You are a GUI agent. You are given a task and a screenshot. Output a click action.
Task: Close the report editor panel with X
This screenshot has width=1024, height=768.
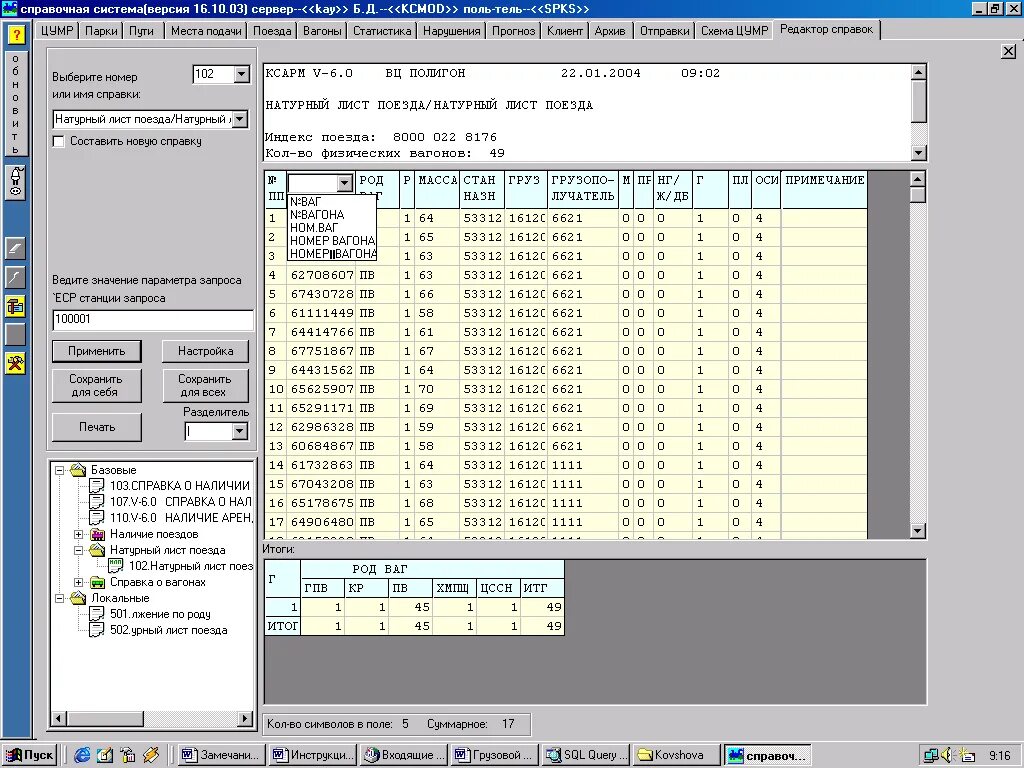(1008, 52)
